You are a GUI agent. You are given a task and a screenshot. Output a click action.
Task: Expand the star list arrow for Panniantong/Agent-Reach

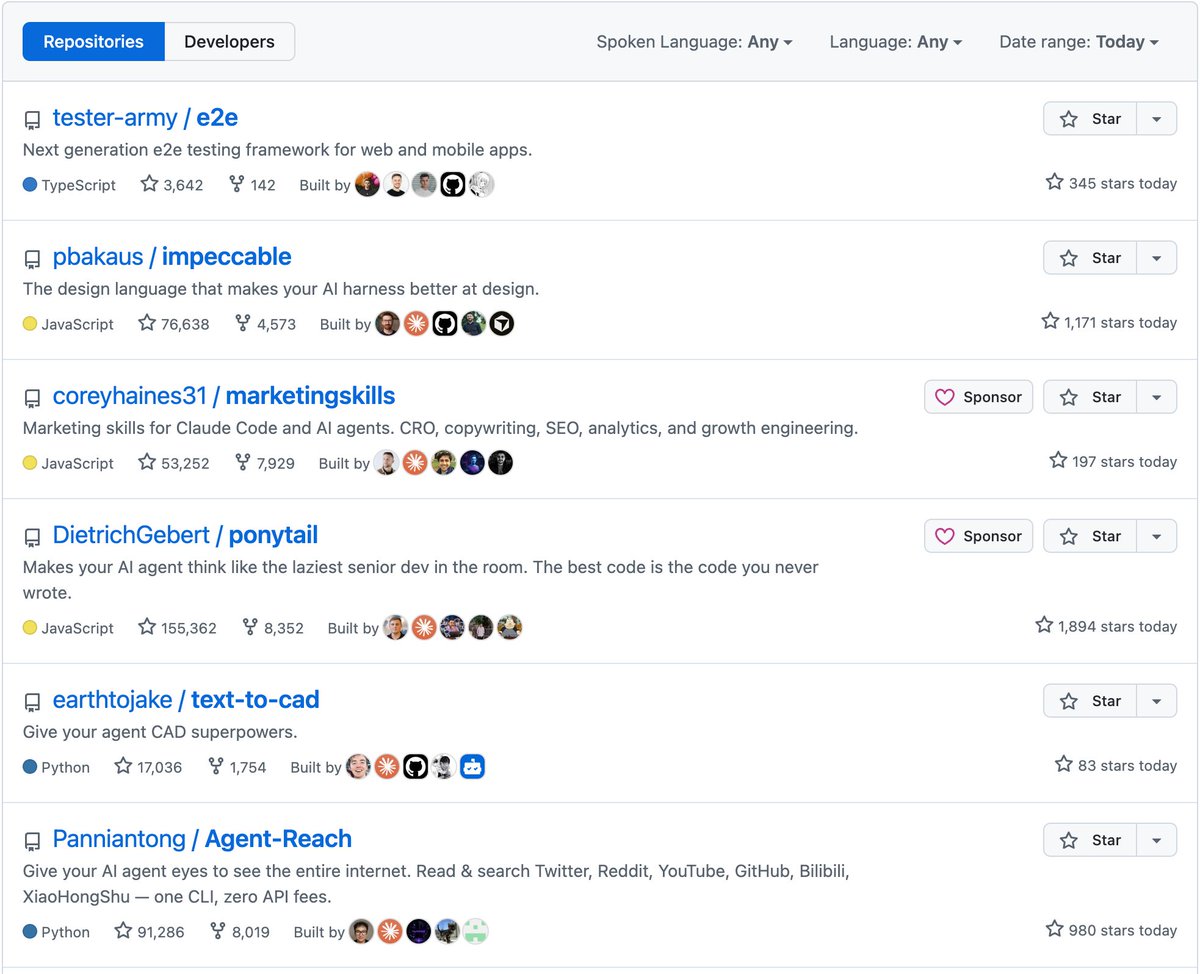(x=1157, y=840)
